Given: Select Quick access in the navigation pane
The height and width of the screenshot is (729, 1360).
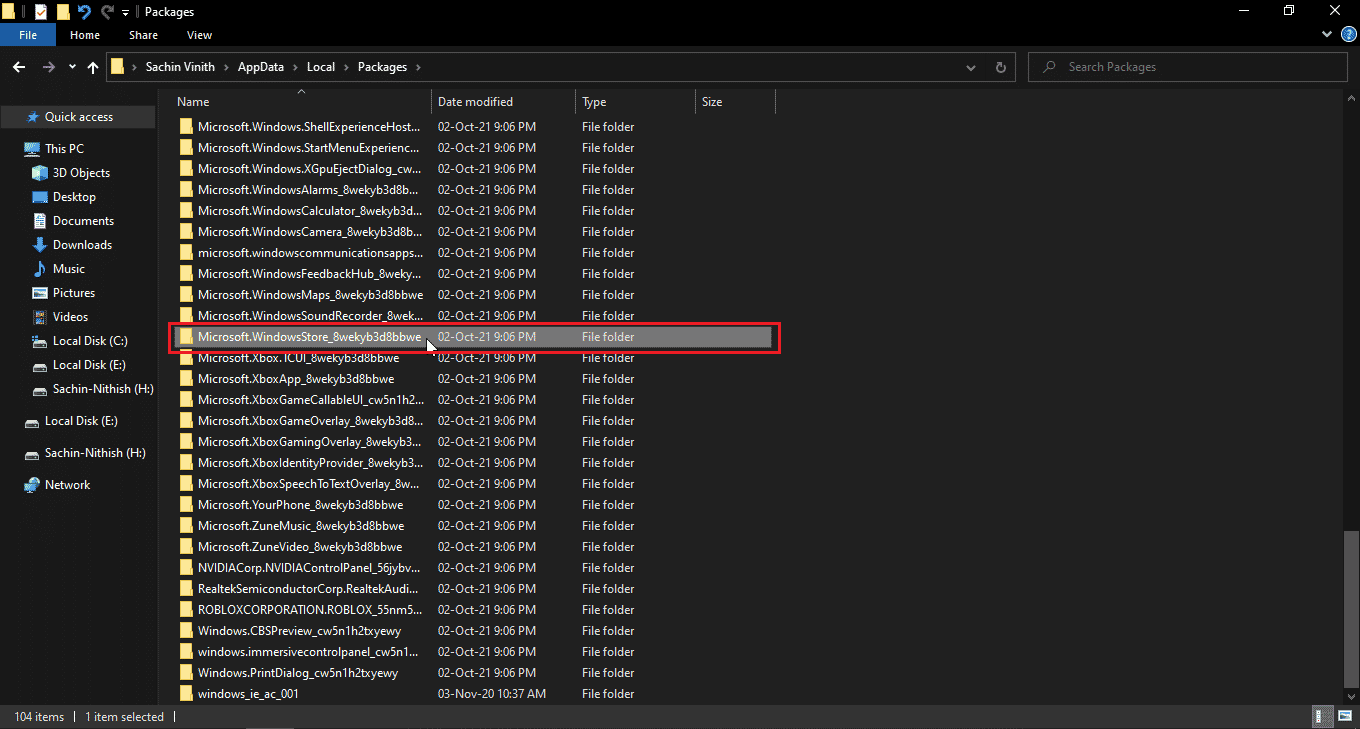Looking at the screenshot, I should (78, 117).
